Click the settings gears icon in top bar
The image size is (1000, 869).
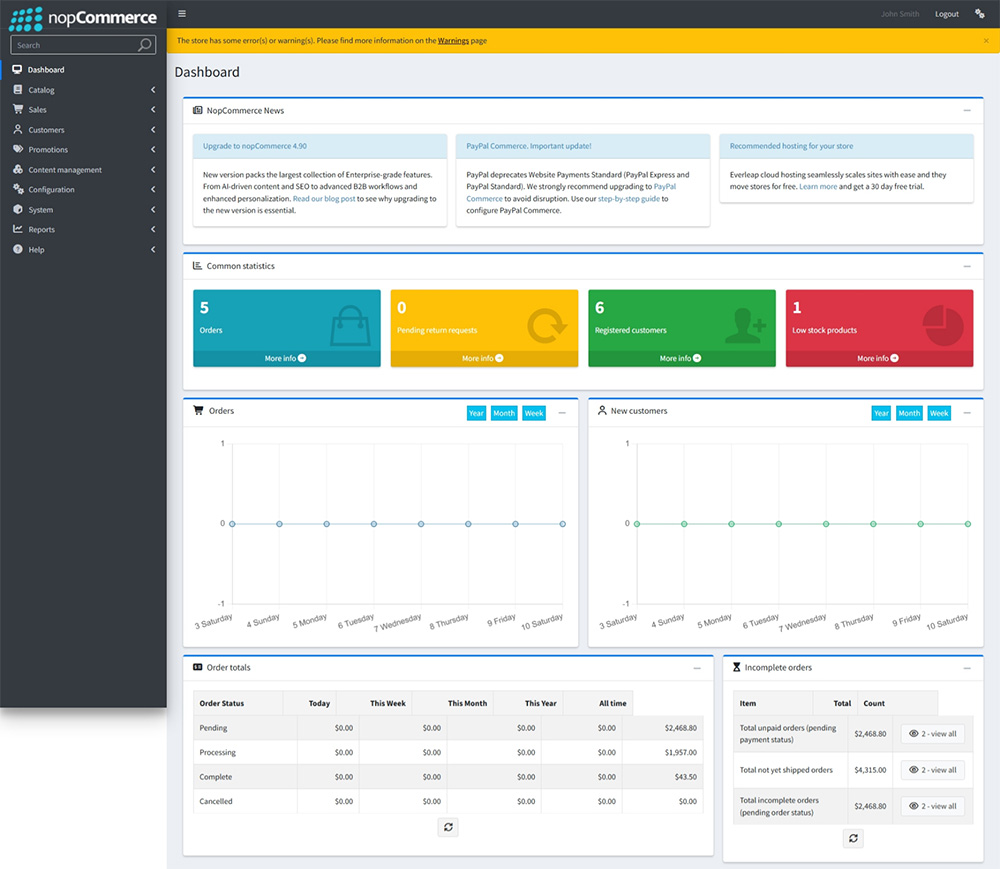tap(979, 14)
